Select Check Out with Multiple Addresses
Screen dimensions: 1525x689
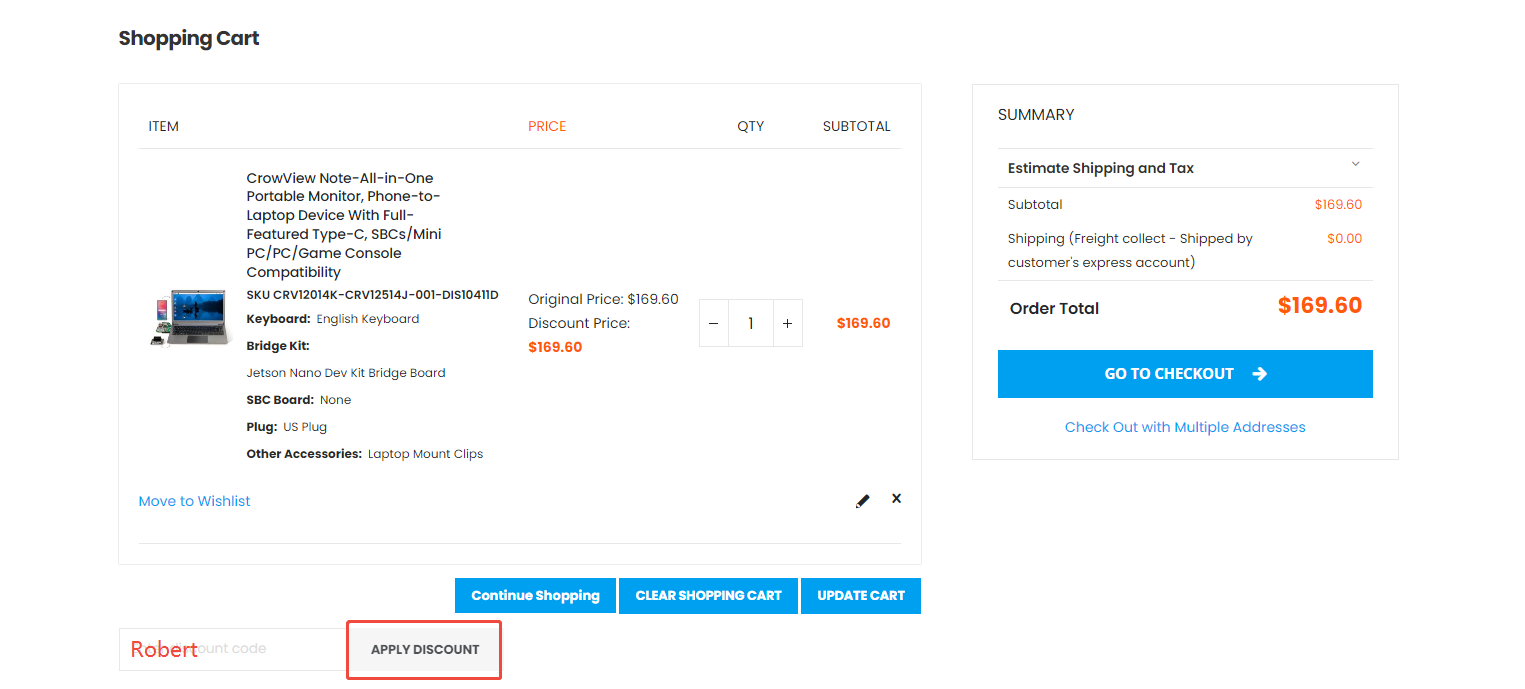pyautogui.click(x=1185, y=427)
